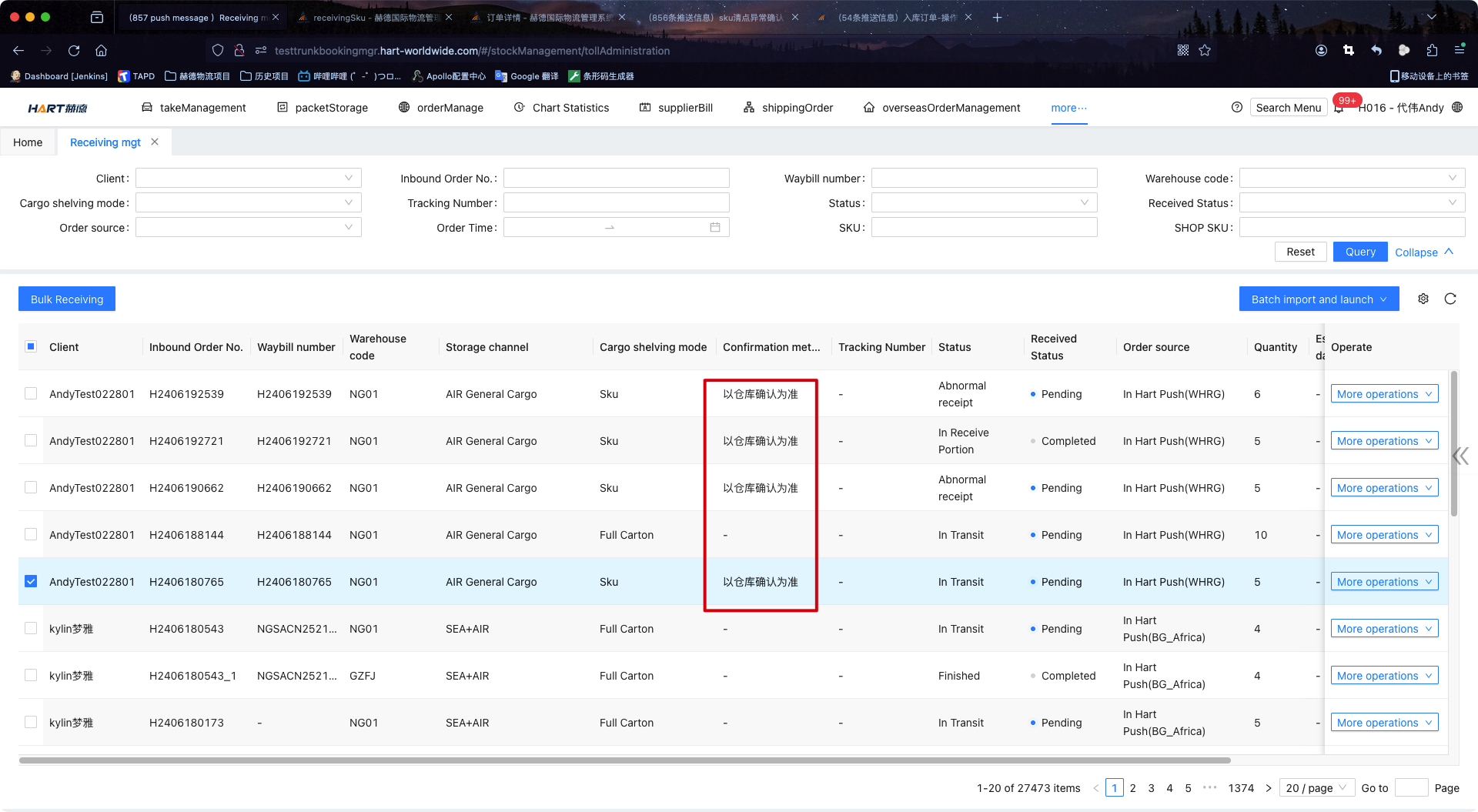Expand Batch import and launch dropdown
Image resolution: width=1478 pixels, height=812 pixels.
1319,299
